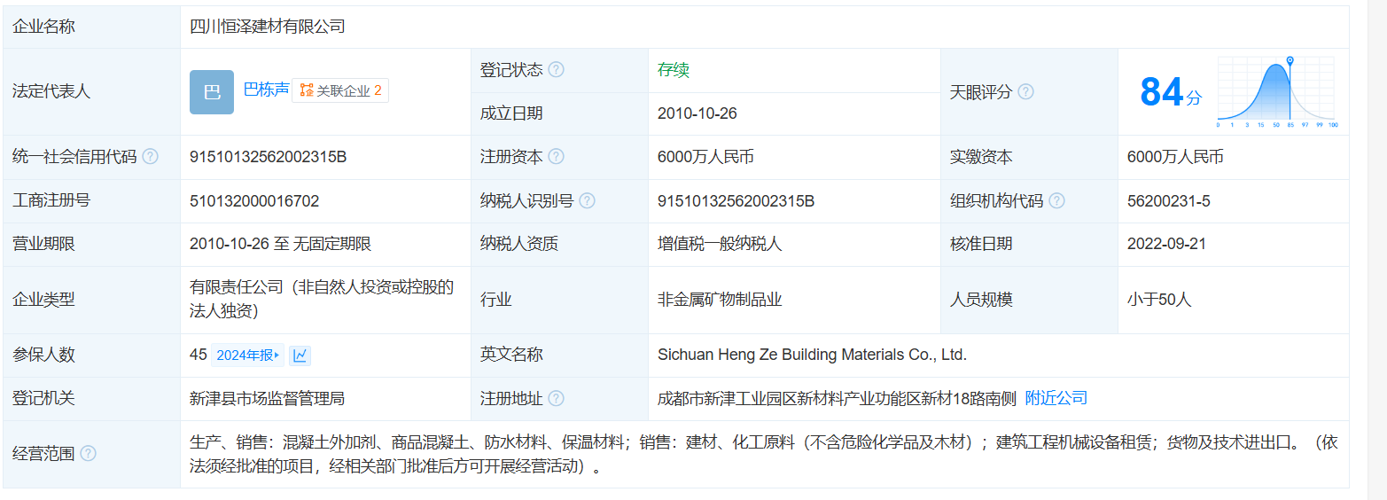1387x500 pixels.
Task: Click taxpayer qualification 增值税一般纳税人
Action: coord(720,244)
